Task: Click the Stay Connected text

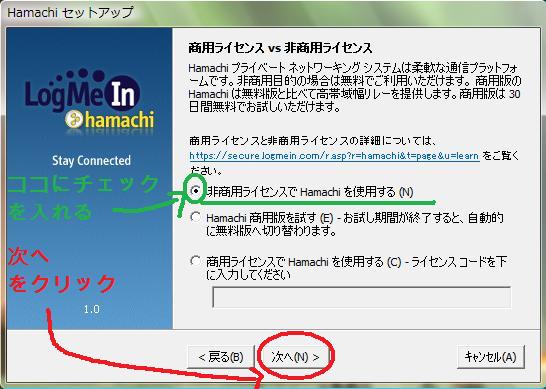Action: point(92,161)
